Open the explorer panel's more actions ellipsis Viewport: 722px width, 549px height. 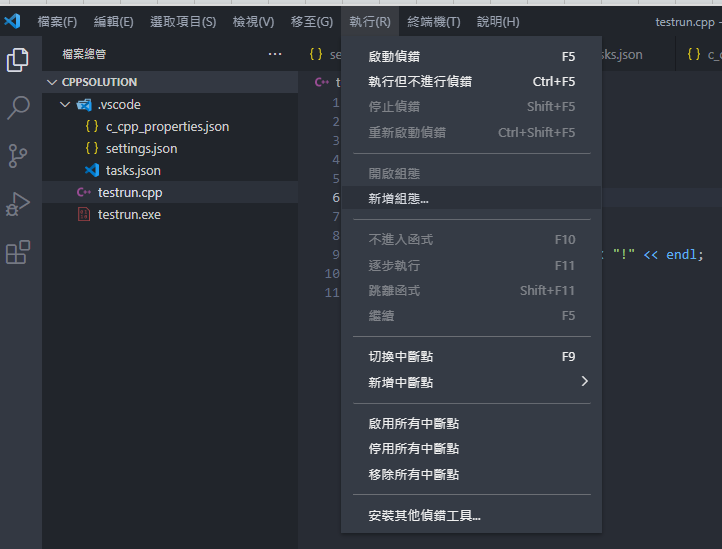click(x=275, y=54)
